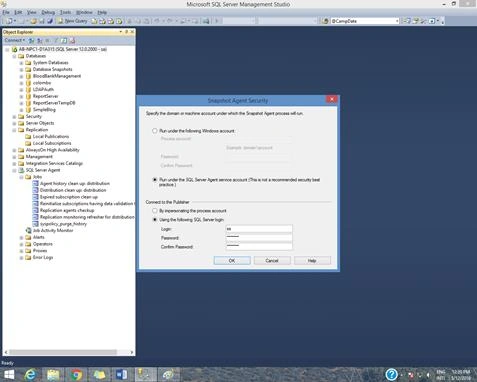Click the Open File folder icon in toolbar
The image size is (477, 382).
[33, 21]
